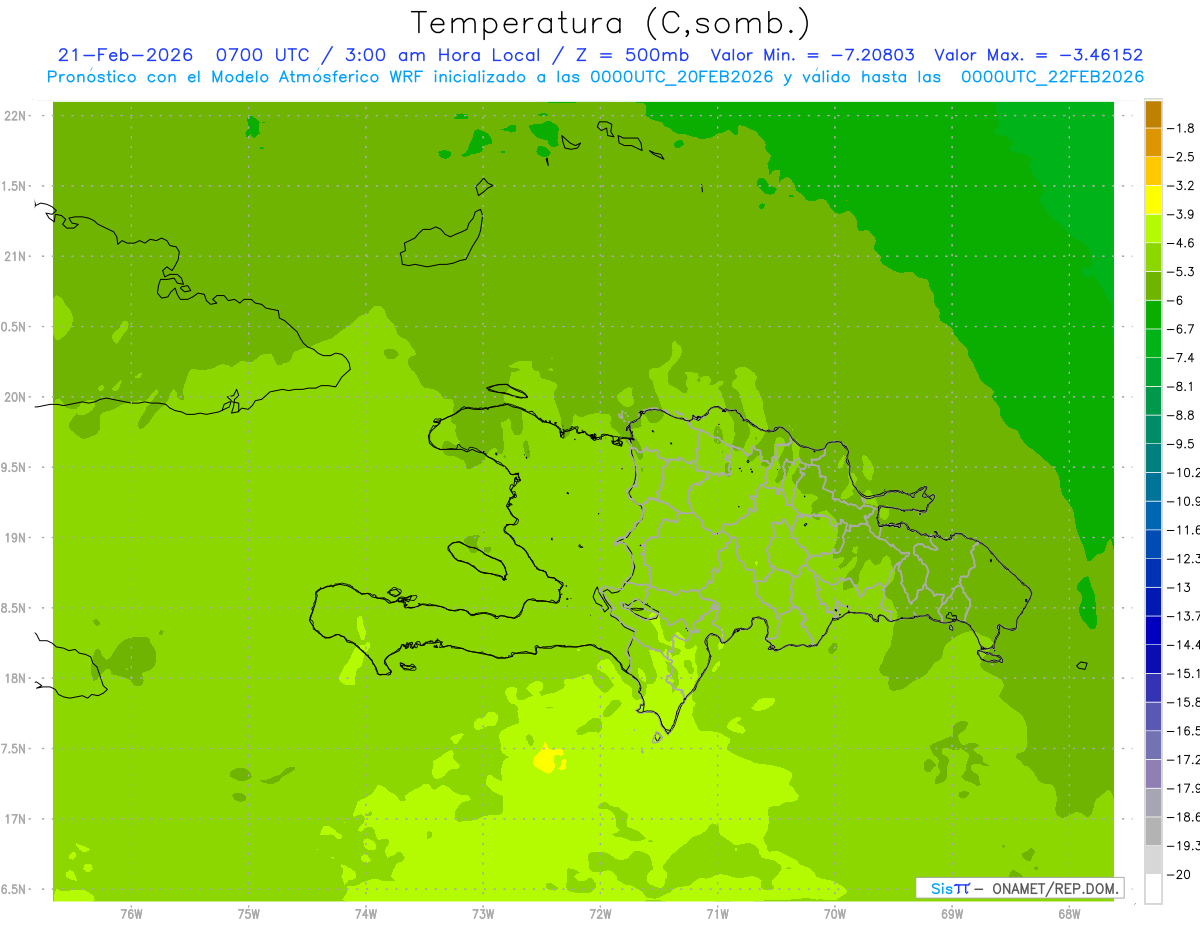Viewport: 1200px width, 927px height.
Task: Click color swatch between -6 and -6.7
Action: click(x=1153, y=315)
